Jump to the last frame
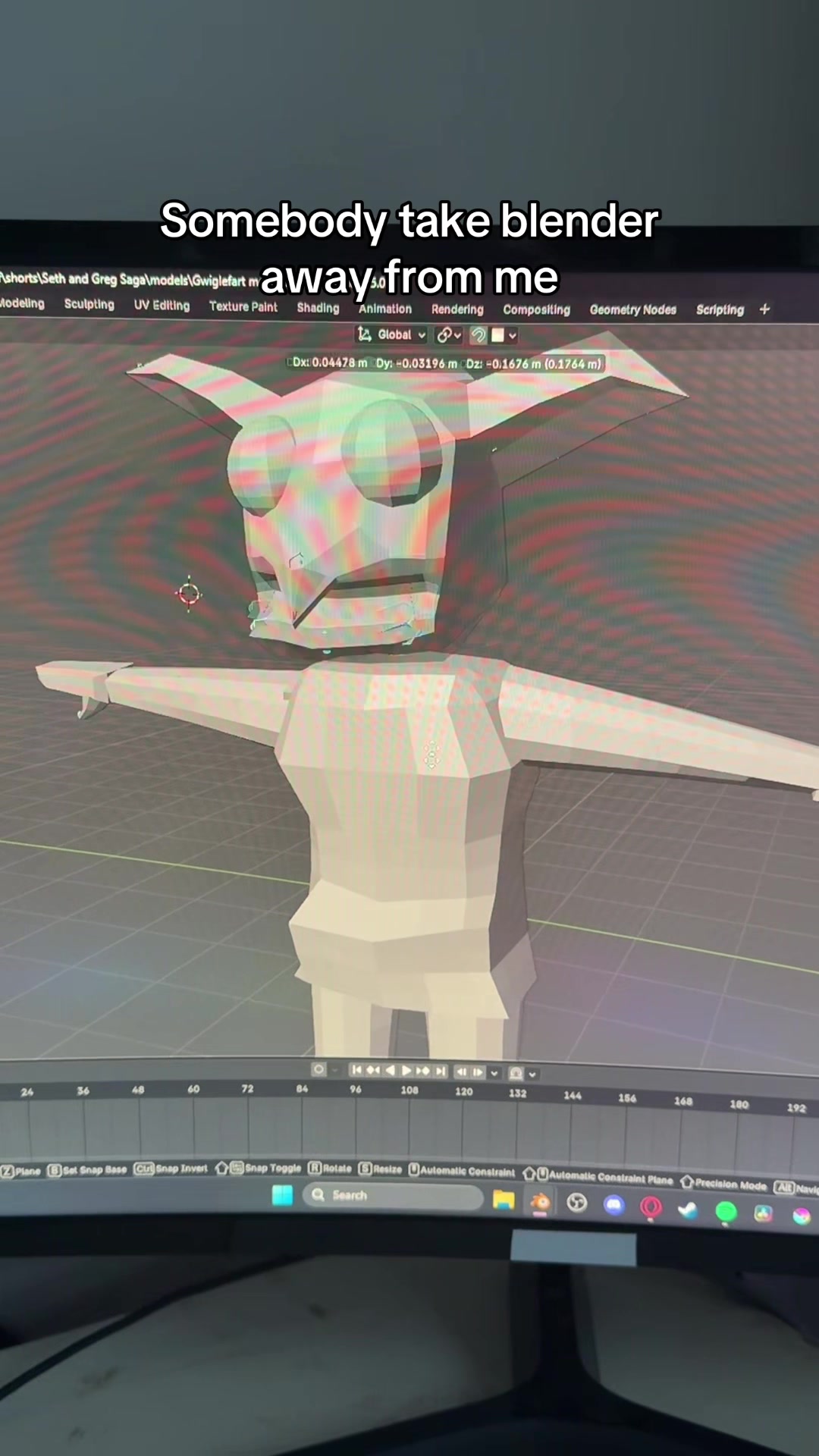This screenshot has width=819, height=1456. point(441,1071)
